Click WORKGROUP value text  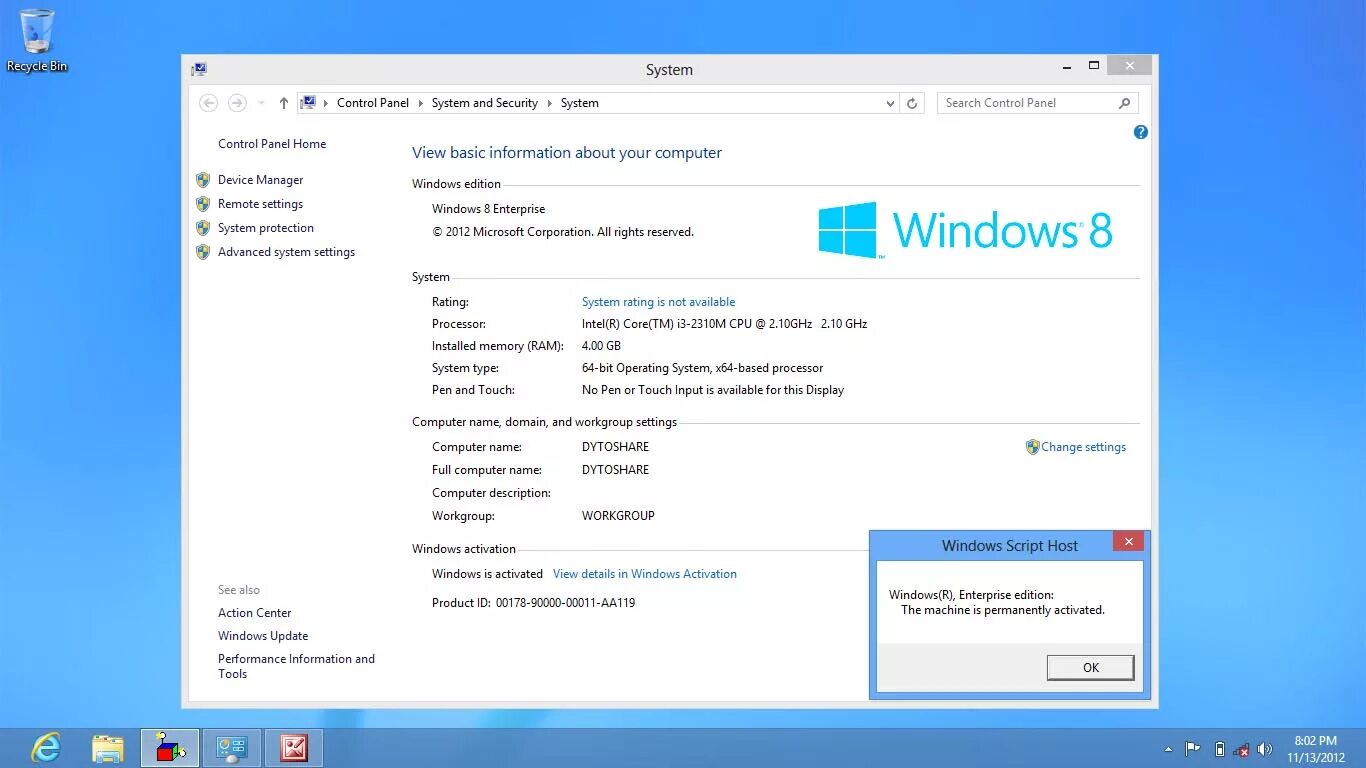click(x=618, y=516)
